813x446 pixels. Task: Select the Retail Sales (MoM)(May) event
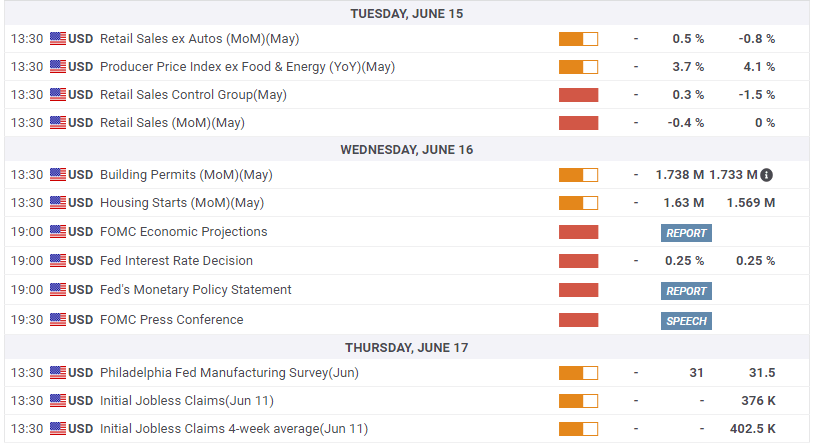pos(172,123)
